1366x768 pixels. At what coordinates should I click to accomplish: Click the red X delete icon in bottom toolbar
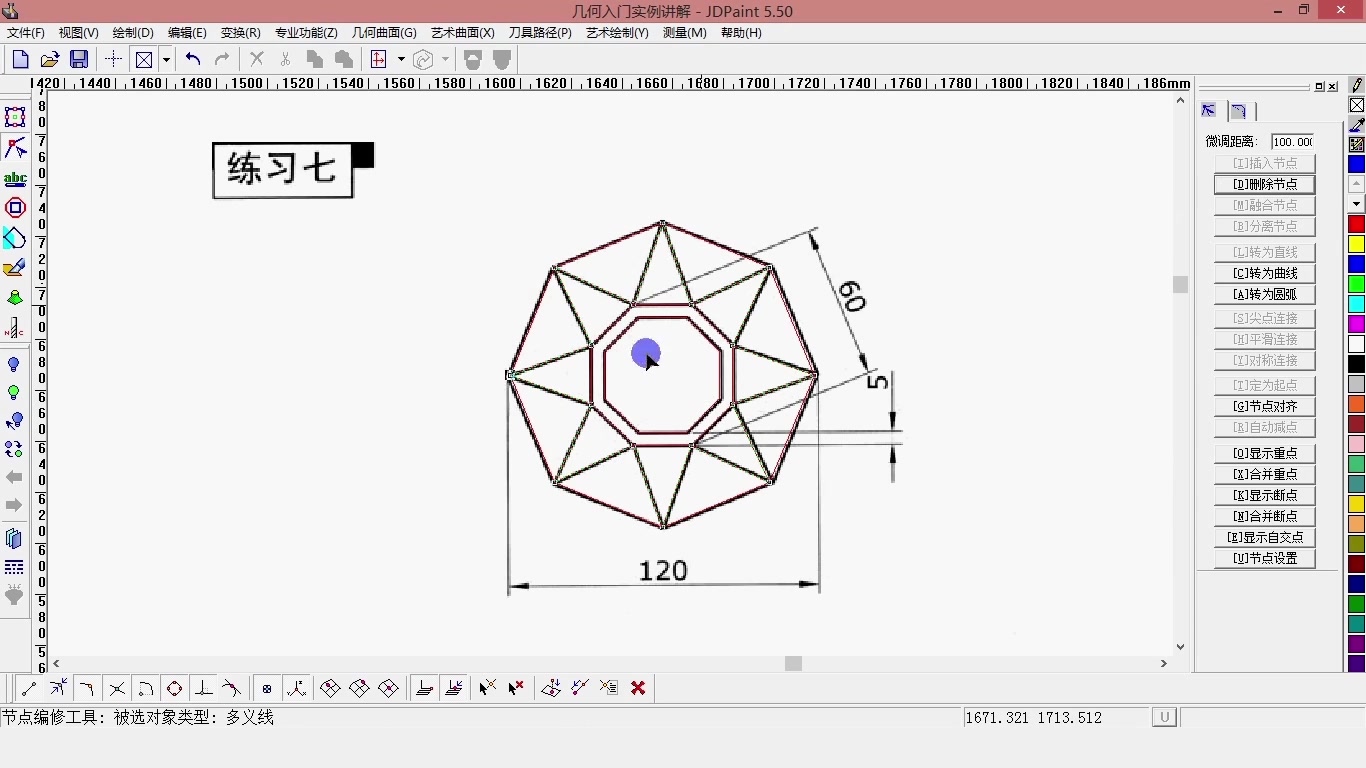coord(638,688)
